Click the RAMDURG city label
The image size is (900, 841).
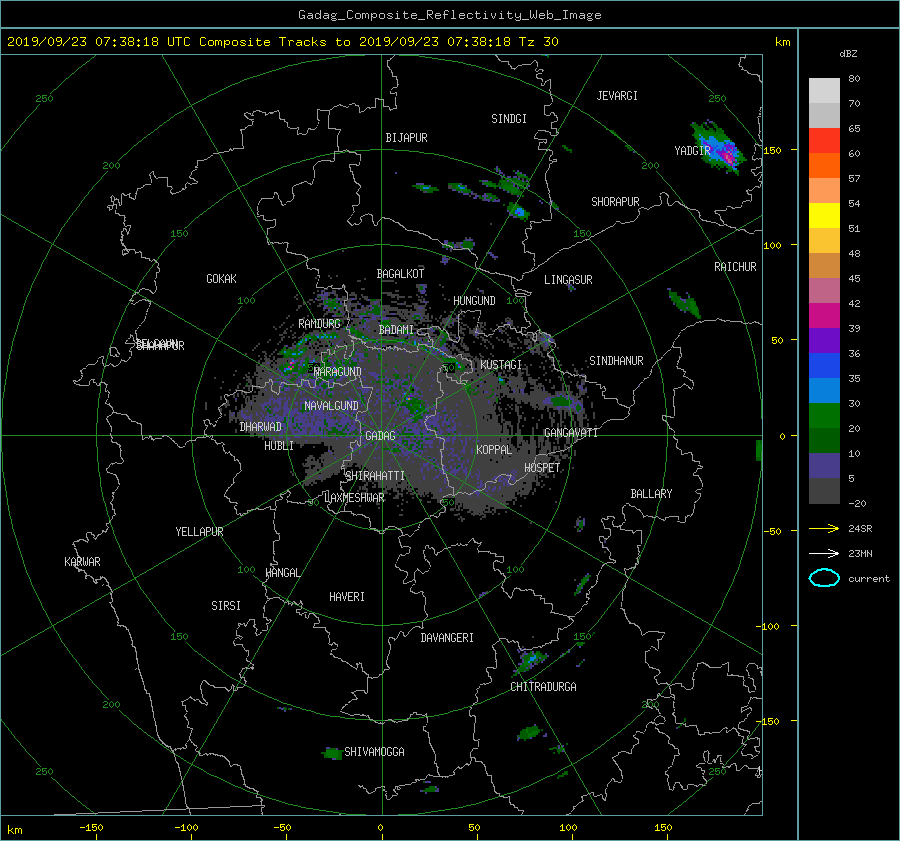pos(319,324)
